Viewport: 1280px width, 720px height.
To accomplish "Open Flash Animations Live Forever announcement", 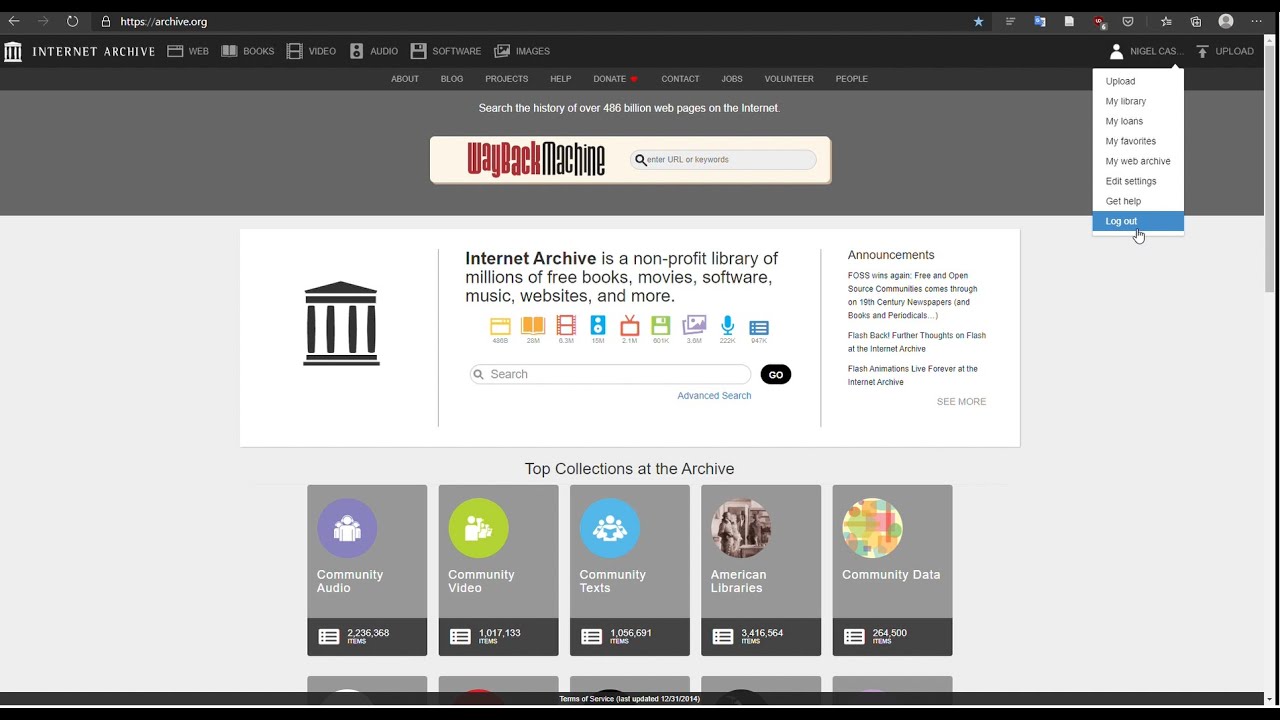I will pyautogui.click(x=913, y=375).
